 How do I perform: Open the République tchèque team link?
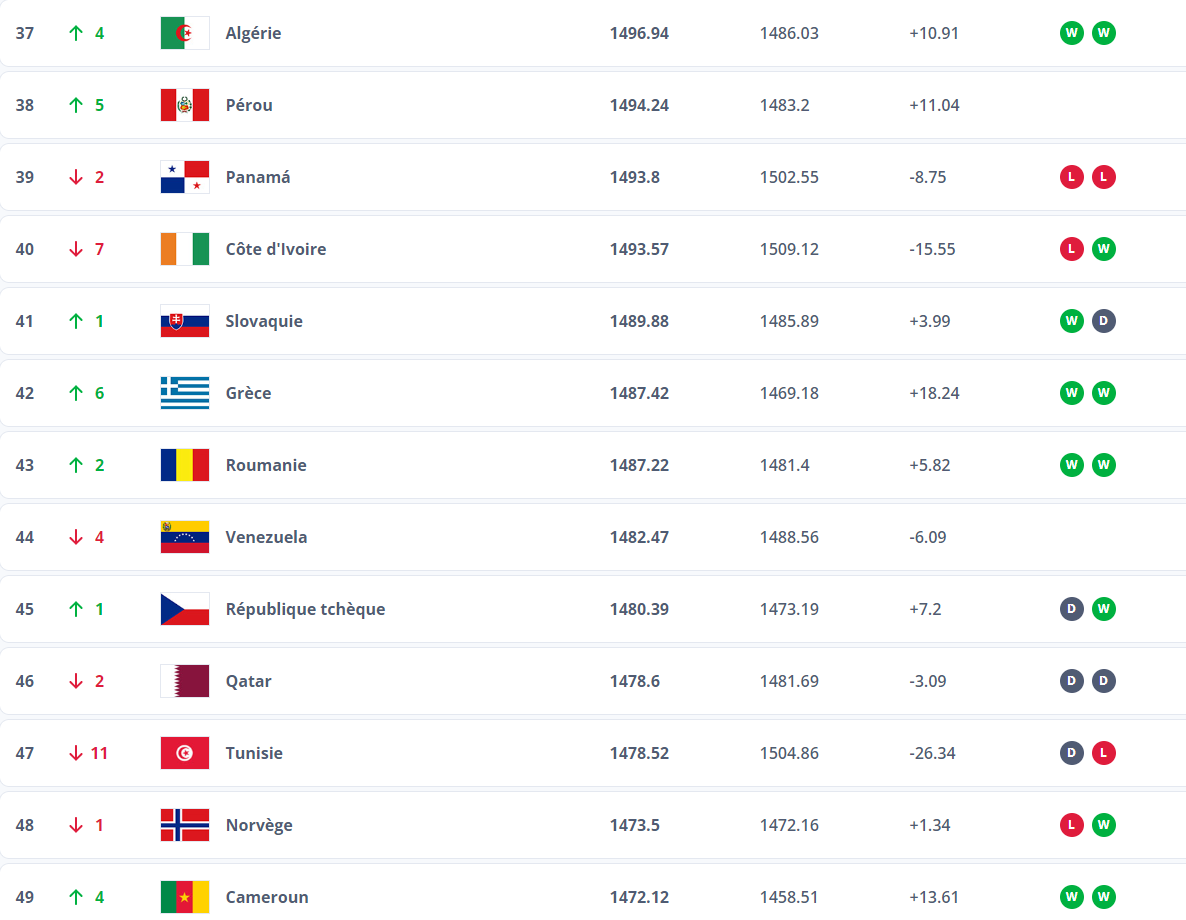pyautogui.click(x=305, y=609)
